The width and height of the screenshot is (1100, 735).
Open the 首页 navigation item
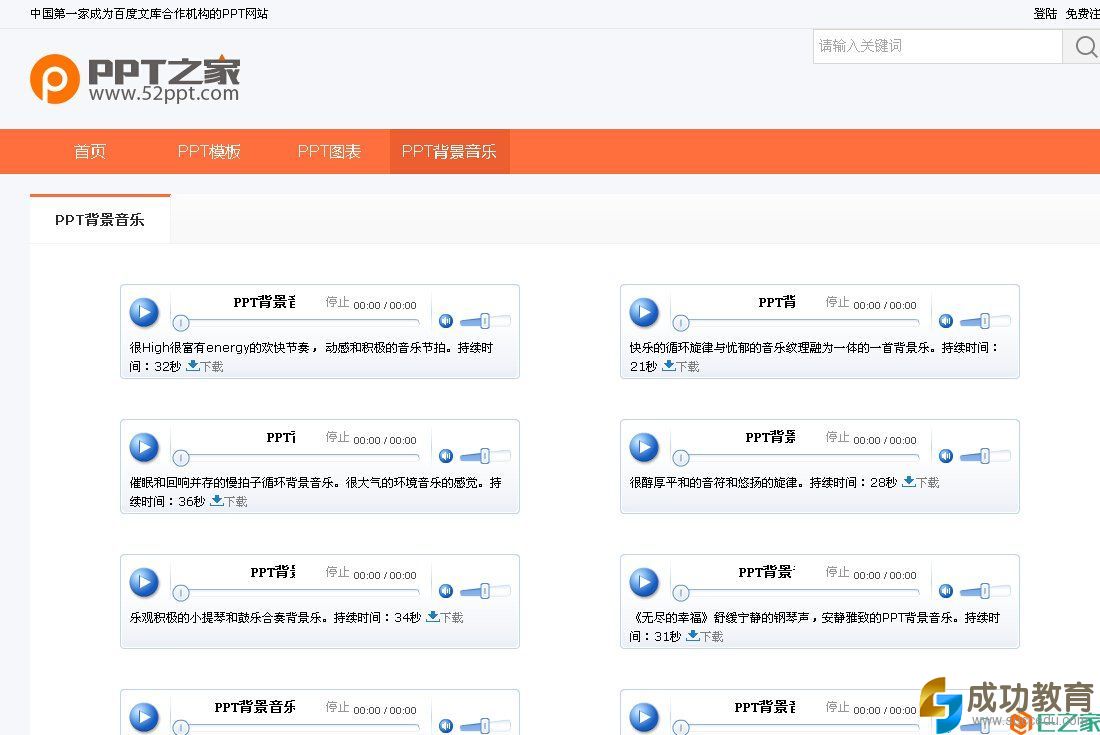[90, 152]
